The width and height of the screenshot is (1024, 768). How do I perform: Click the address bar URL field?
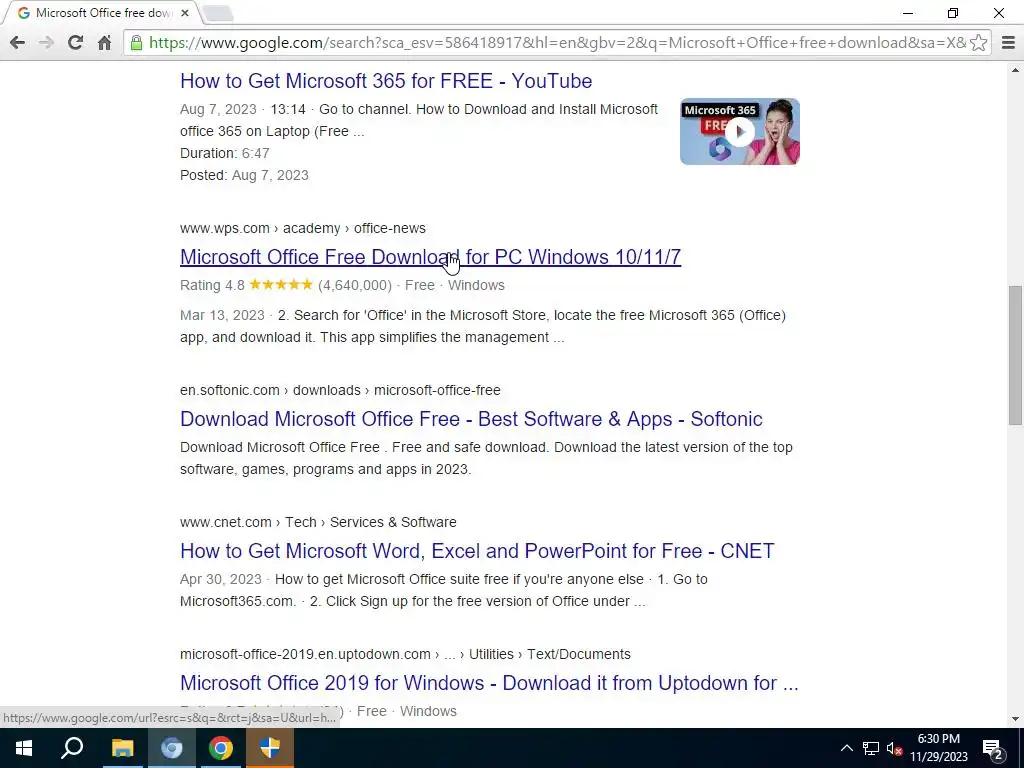[x=557, y=43]
